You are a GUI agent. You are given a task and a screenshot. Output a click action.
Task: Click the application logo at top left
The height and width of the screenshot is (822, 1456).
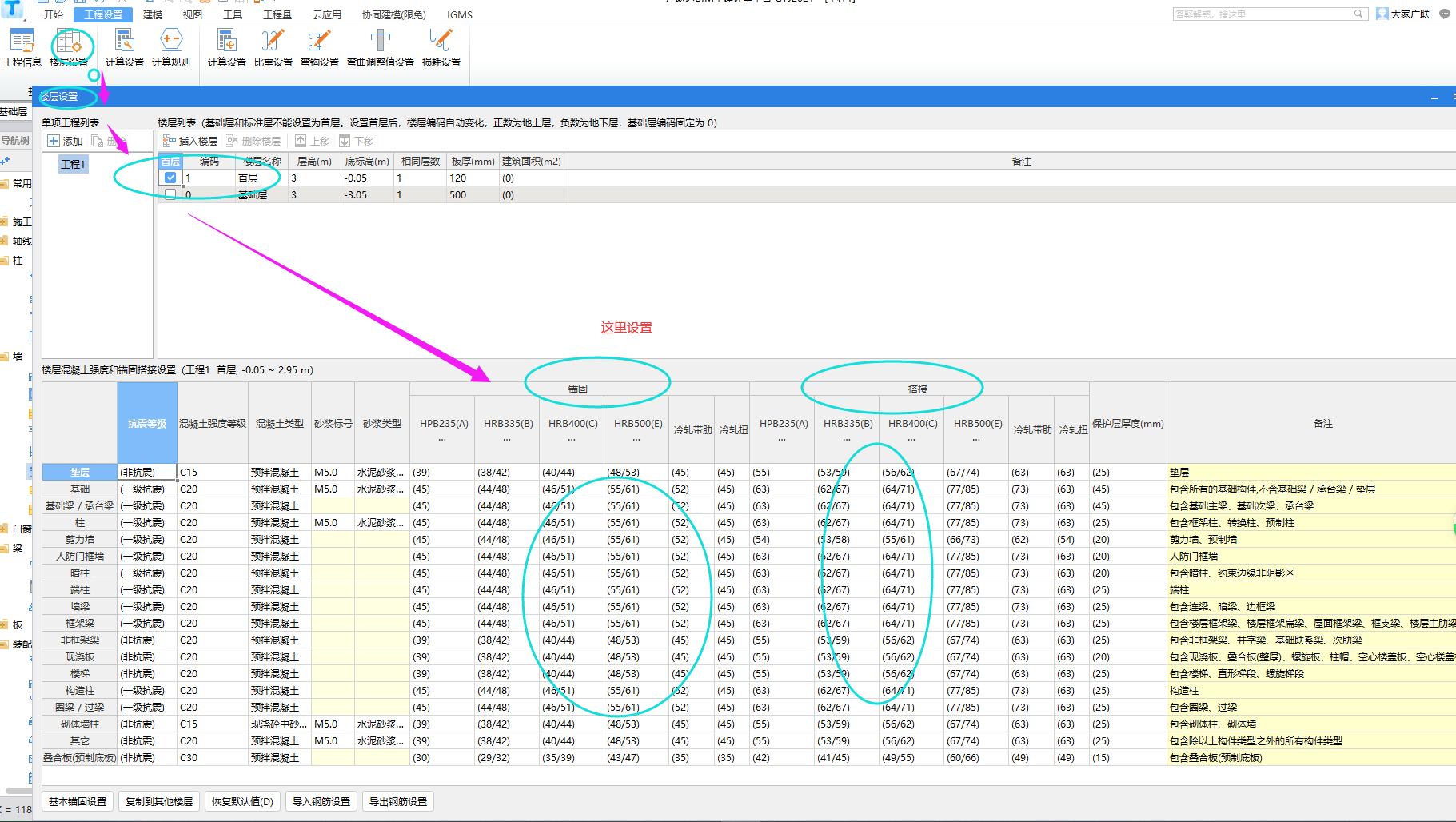point(13,10)
